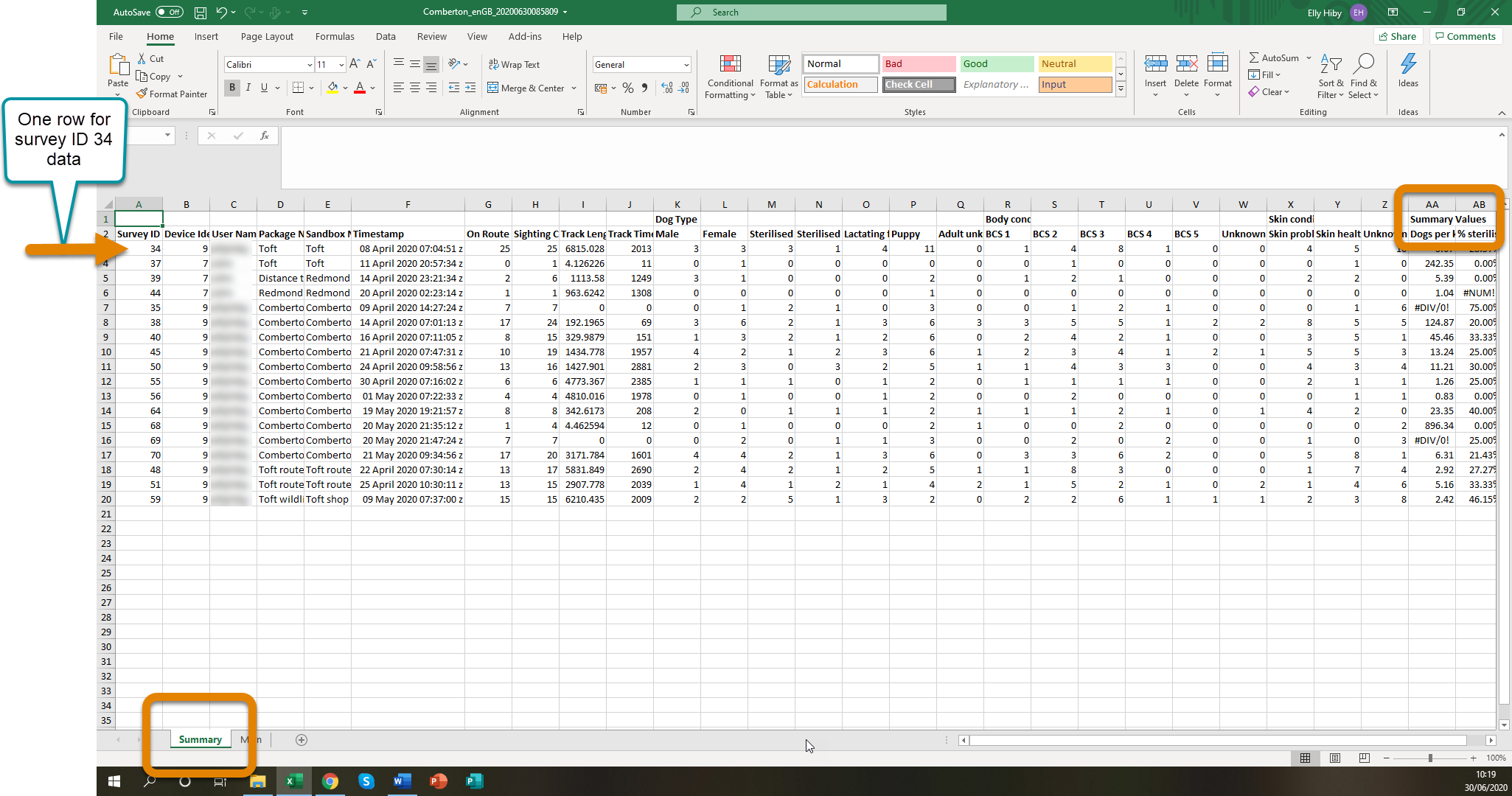The height and width of the screenshot is (796, 1512).
Task: Open the font size dropdown
Action: click(x=341, y=65)
